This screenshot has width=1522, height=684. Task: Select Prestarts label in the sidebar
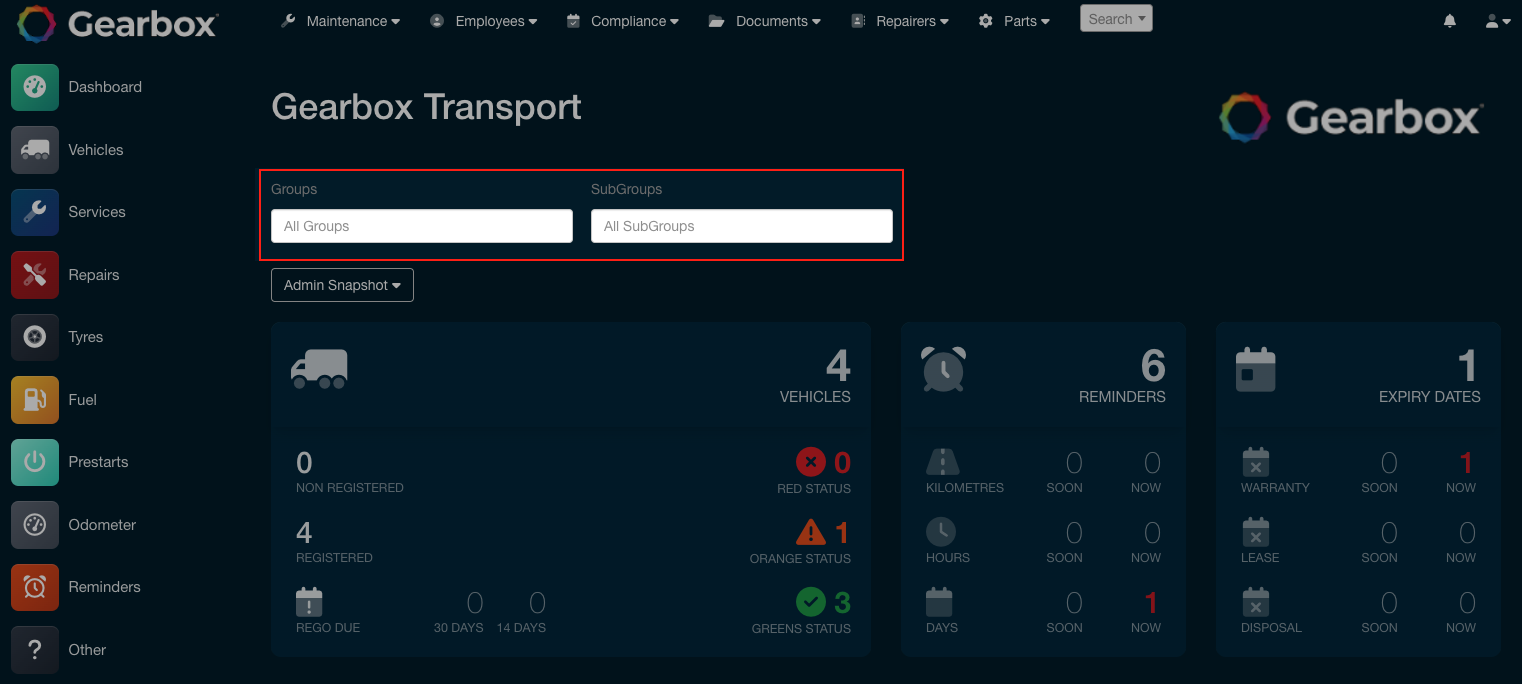tap(98, 462)
